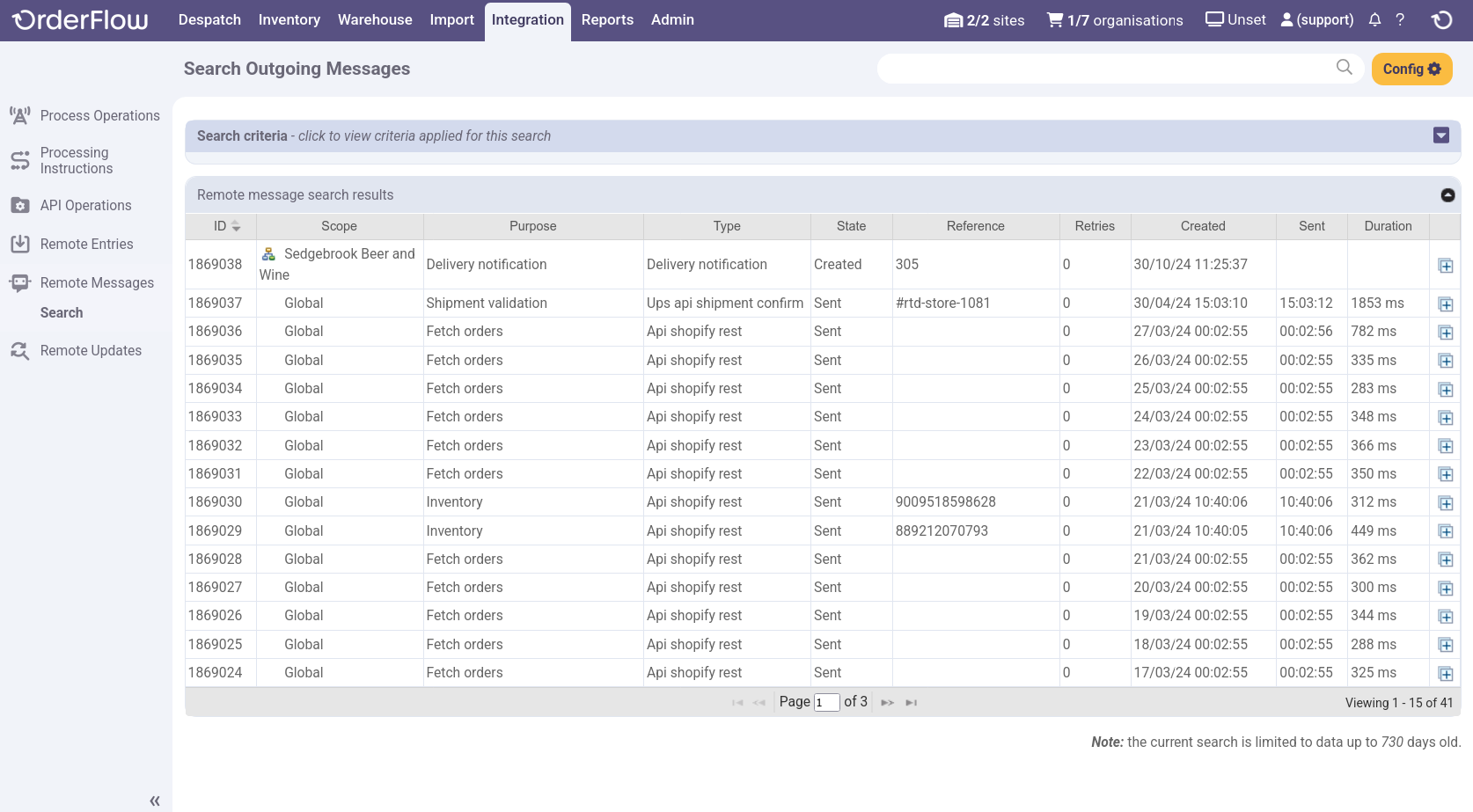Collapse the Search criteria panel

pos(1440,135)
